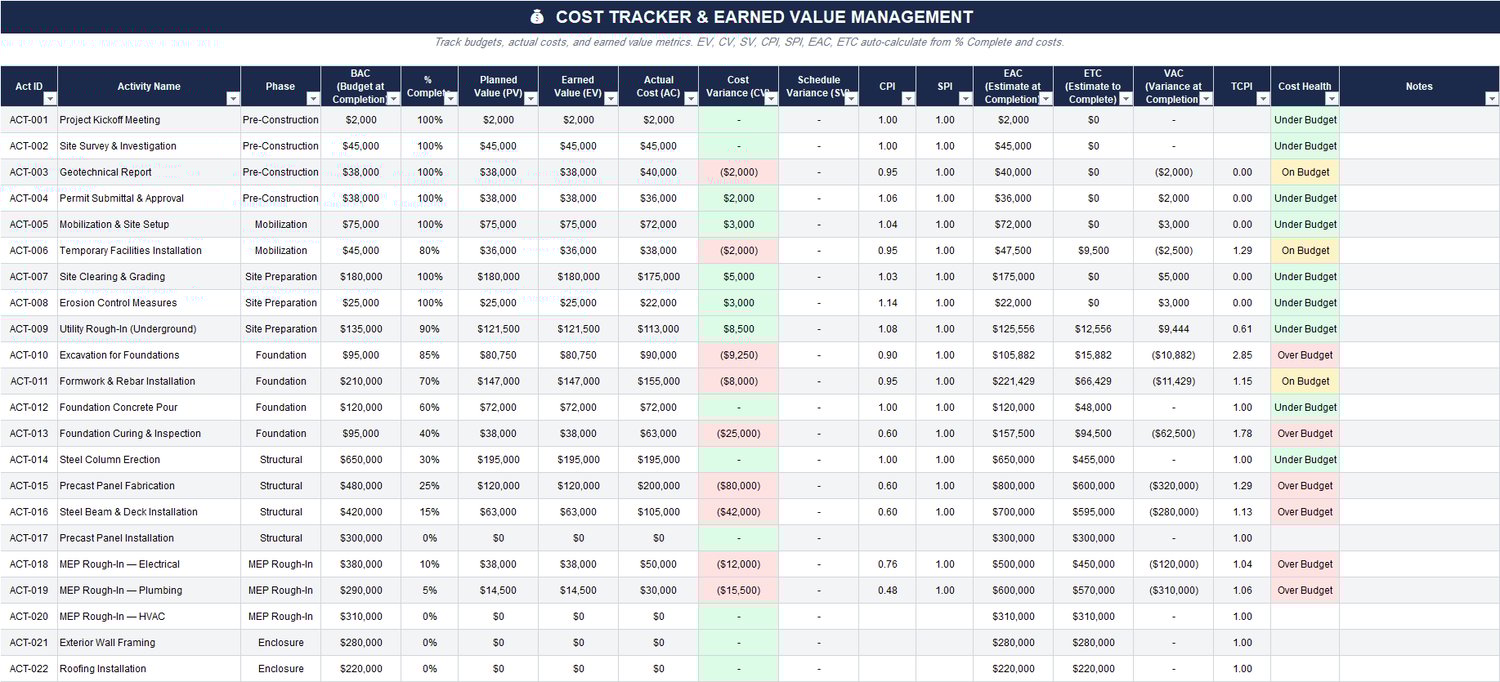This screenshot has height=682, width=1500.
Task: Open the Actual Cost filter dropdown
Action: pos(690,99)
